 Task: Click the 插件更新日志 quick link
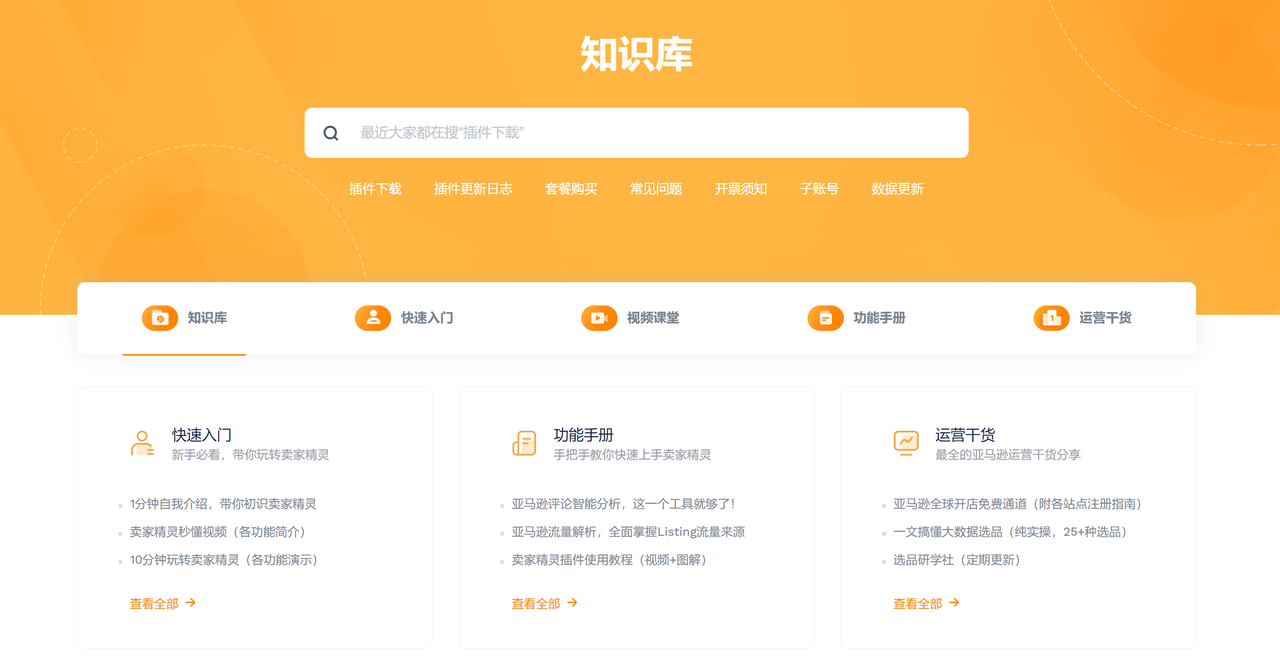coord(473,189)
